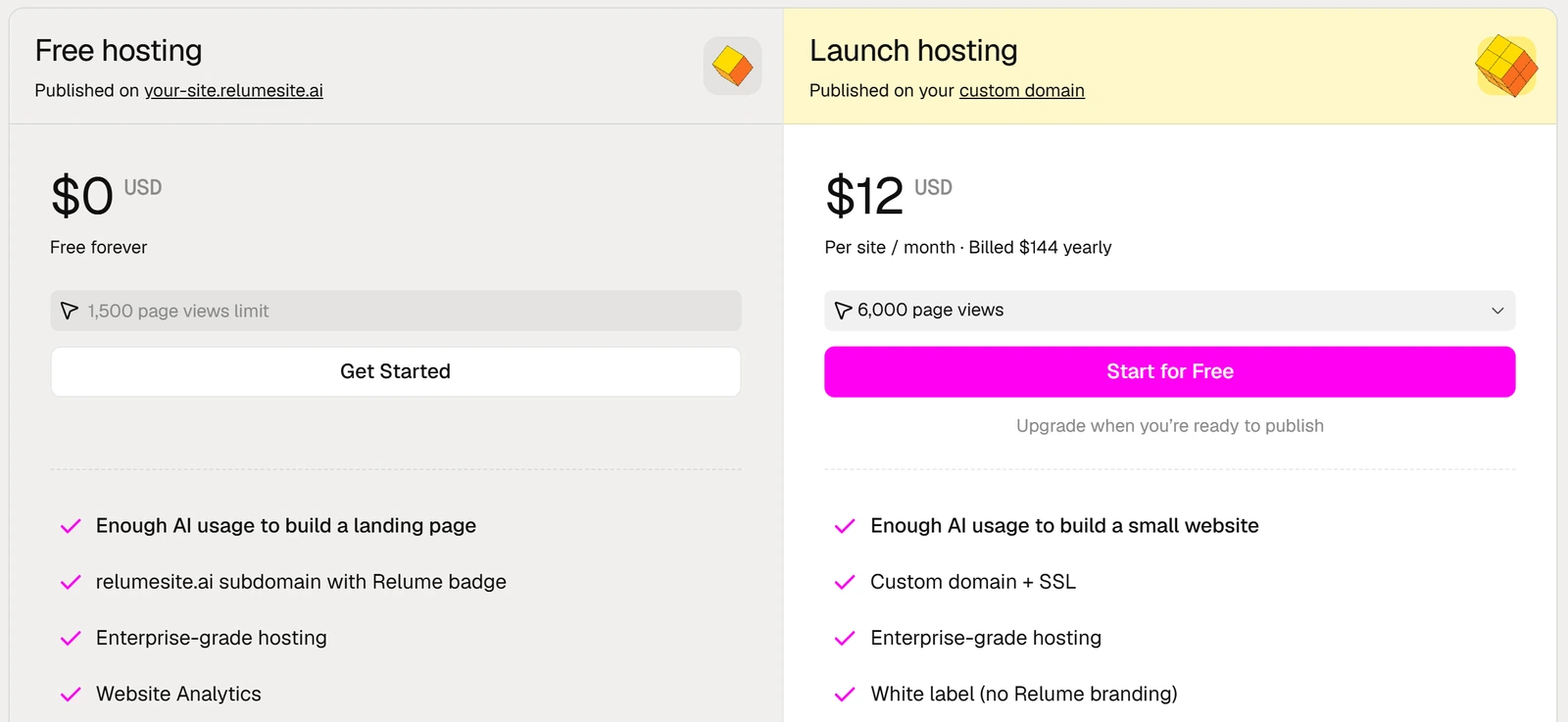Click checkmark next to White label feature
This screenshot has height=722, width=1568.
(x=845, y=695)
